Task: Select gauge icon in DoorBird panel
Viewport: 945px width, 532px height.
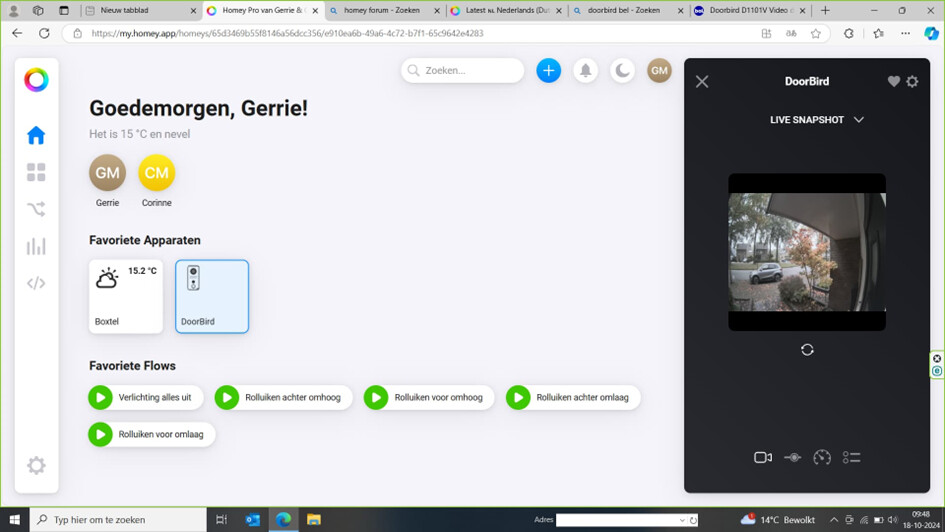Action: [822, 457]
